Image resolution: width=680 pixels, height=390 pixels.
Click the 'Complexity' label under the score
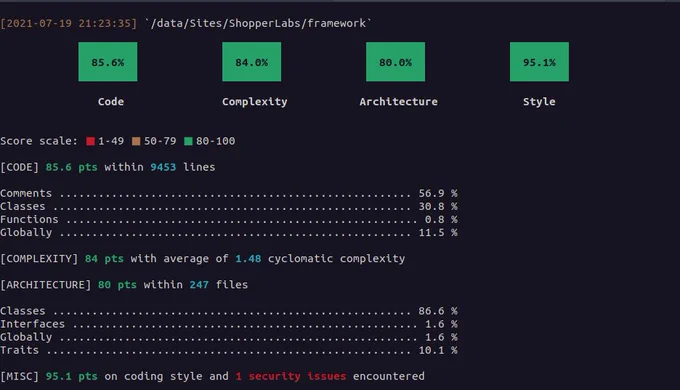point(255,102)
